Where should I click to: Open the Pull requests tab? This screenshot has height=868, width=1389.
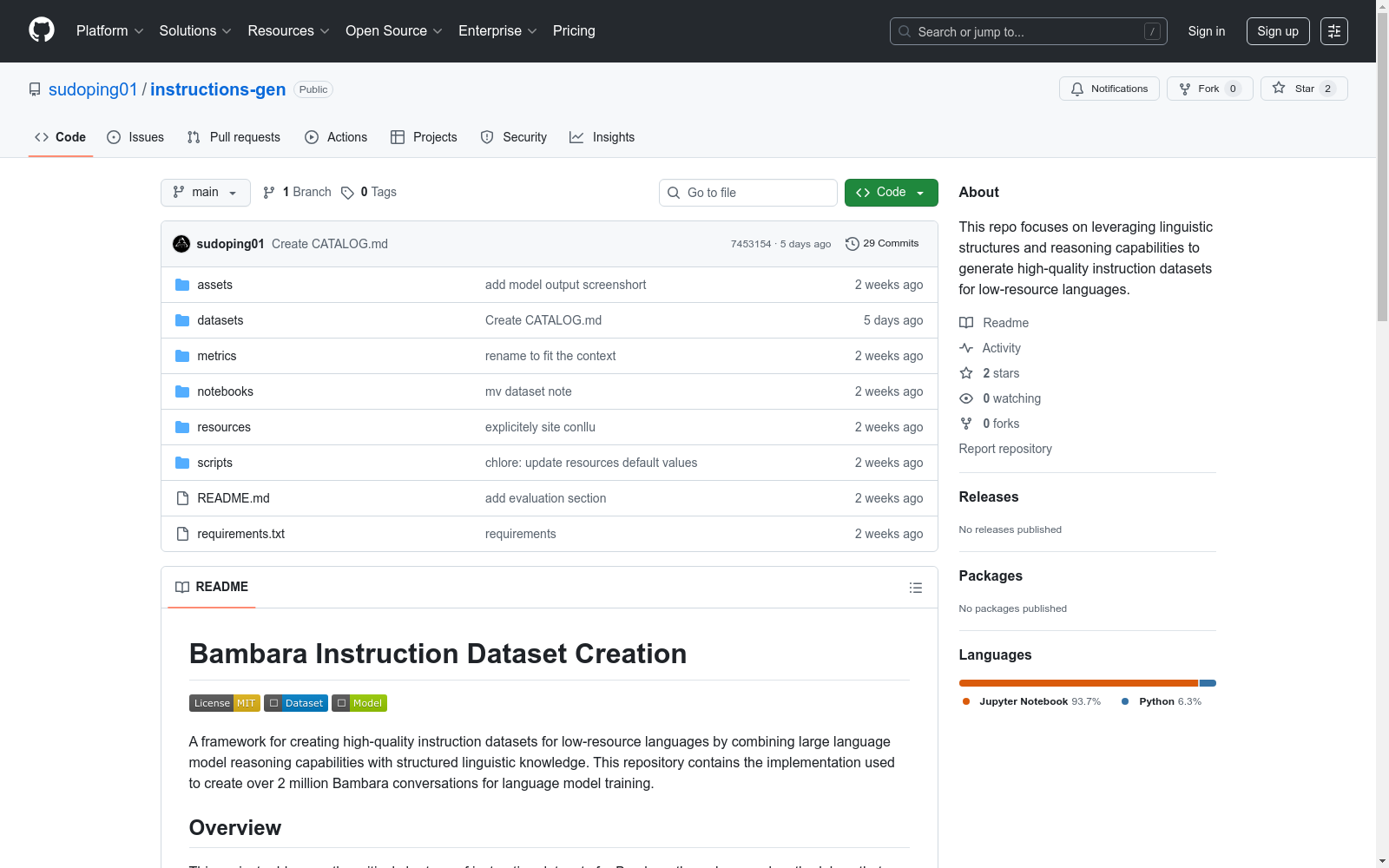[x=234, y=137]
